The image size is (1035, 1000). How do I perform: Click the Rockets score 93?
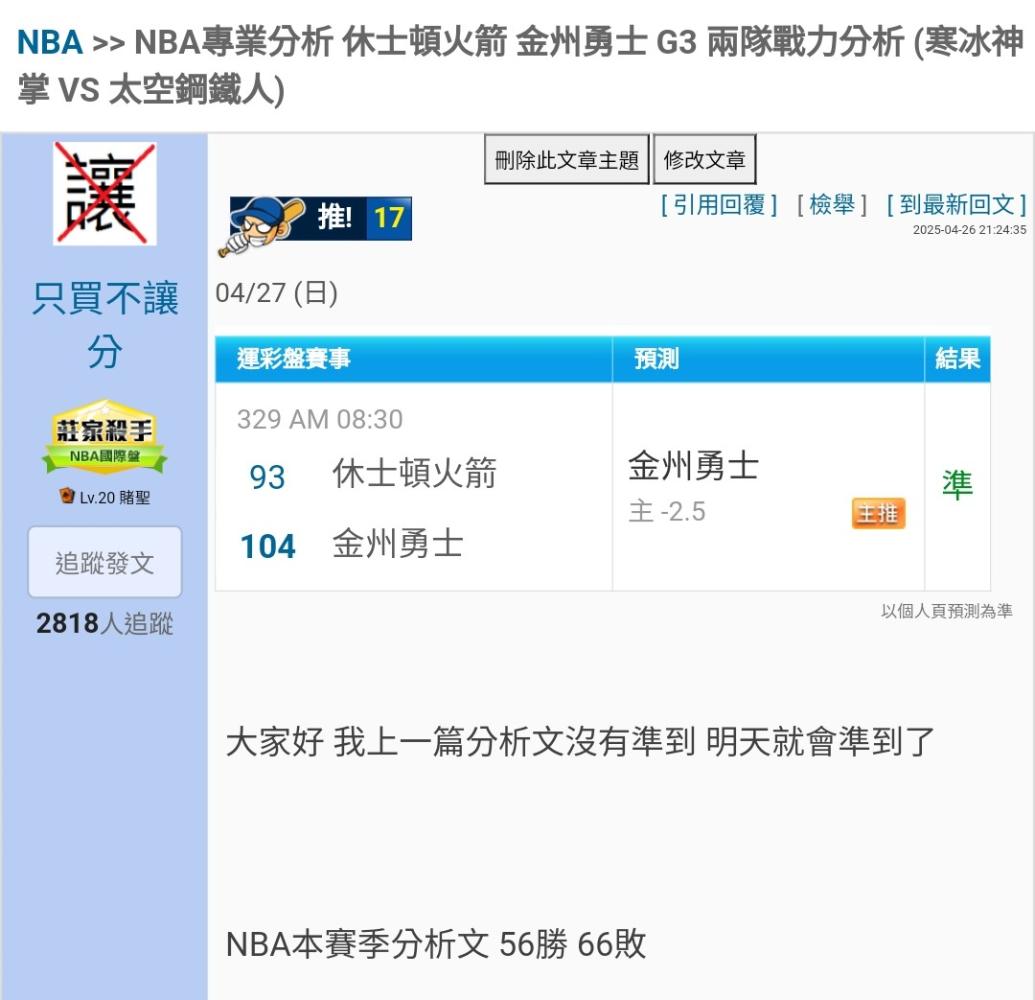tap(267, 477)
